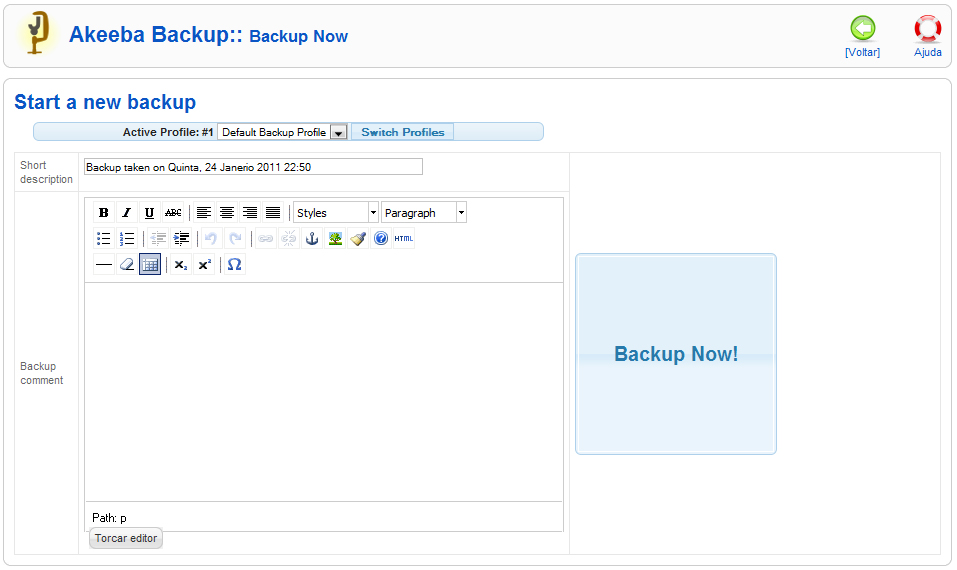This screenshot has width=957, height=570.
Task: Apply strikethrough formatting
Action: coord(173,212)
